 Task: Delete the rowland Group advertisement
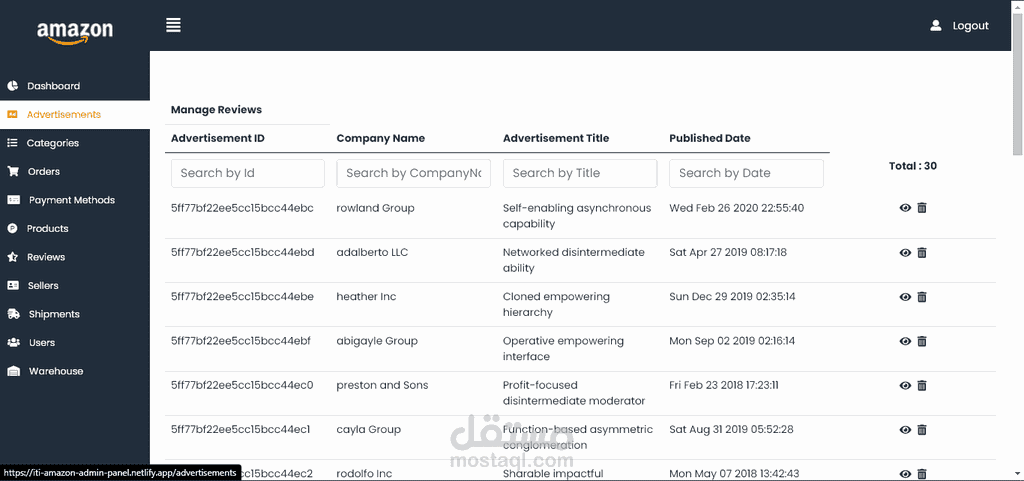tap(921, 208)
